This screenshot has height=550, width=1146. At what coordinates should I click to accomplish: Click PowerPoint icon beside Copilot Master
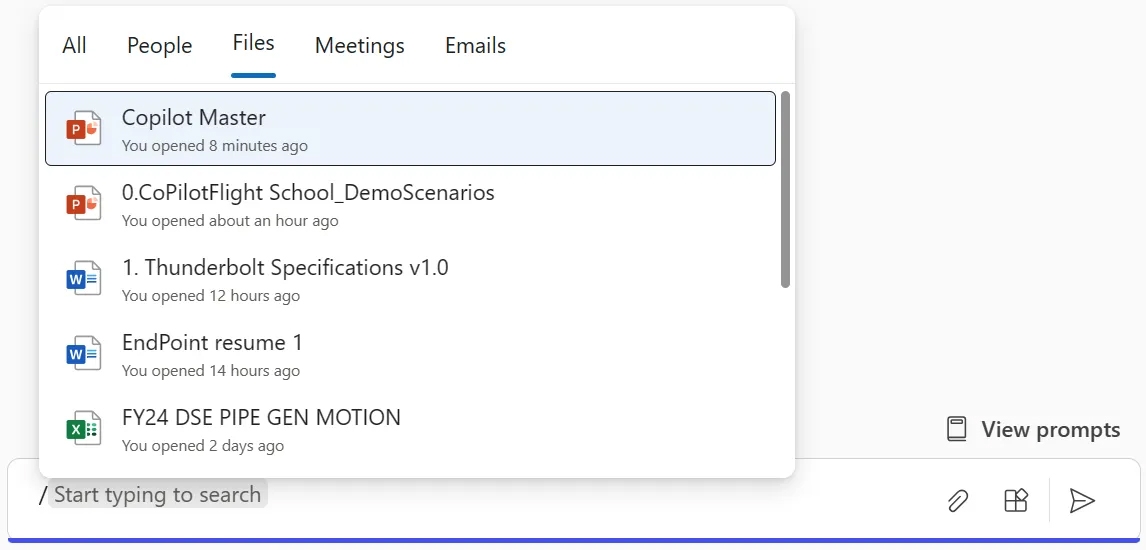[x=84, y=129]
